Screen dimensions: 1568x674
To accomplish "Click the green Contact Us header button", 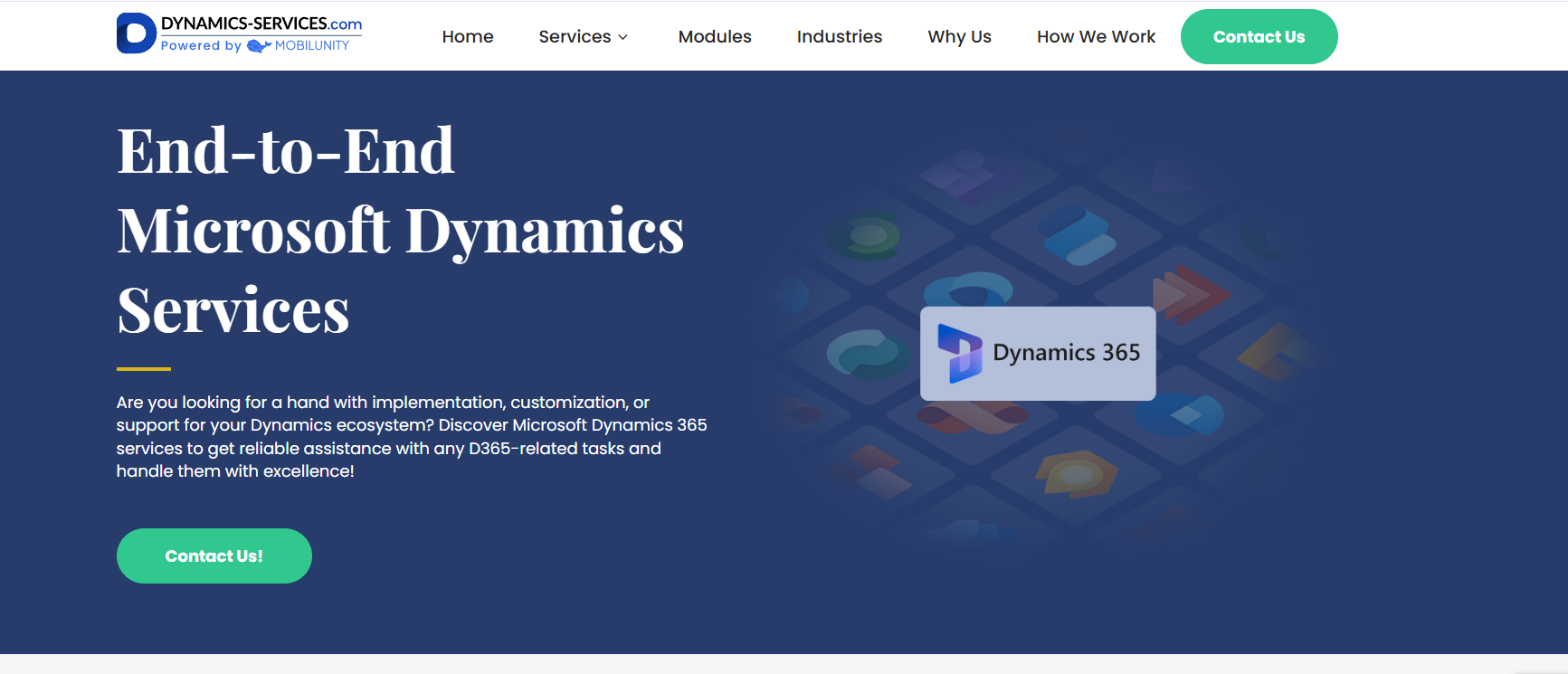I will tap(1259, 37).
